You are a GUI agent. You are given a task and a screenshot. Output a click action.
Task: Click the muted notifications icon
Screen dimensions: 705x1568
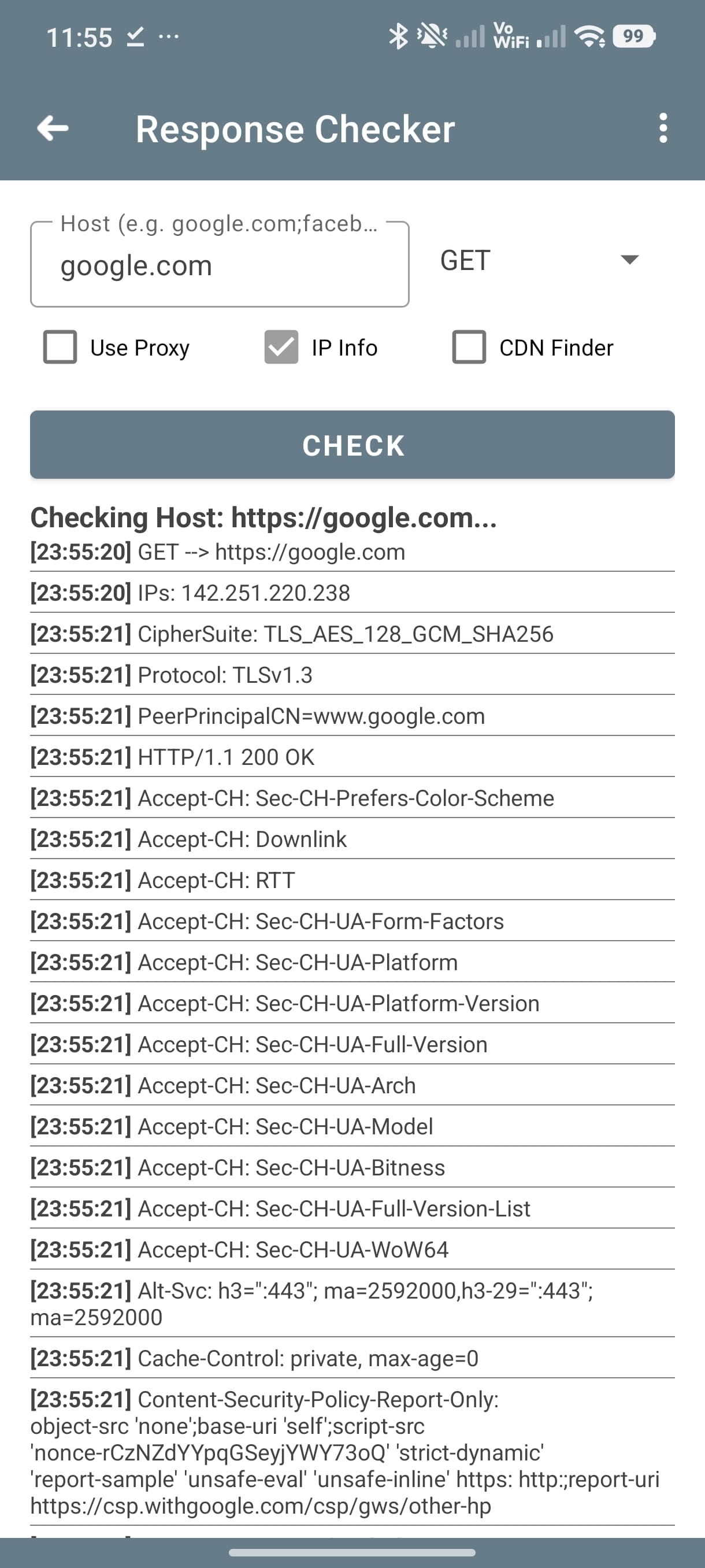pos(432,36)
